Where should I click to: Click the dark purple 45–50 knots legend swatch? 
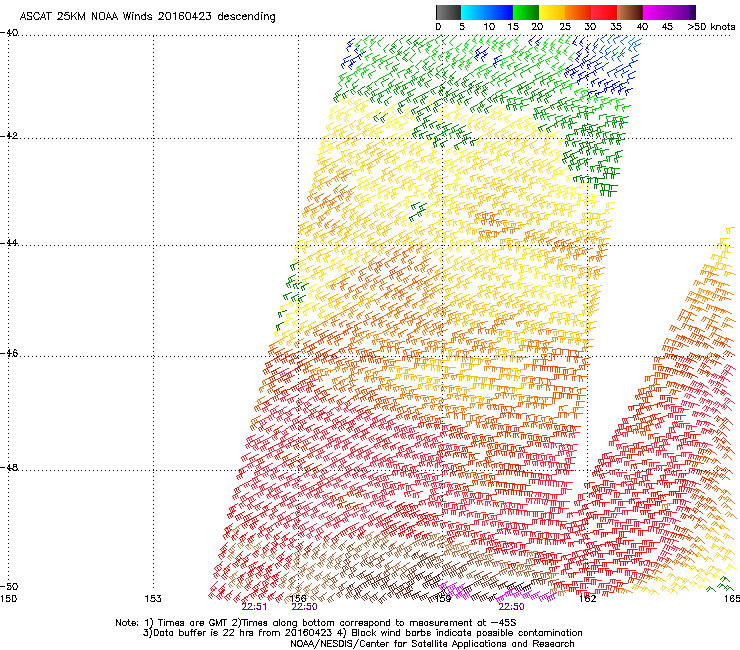(x=682, y=12)
